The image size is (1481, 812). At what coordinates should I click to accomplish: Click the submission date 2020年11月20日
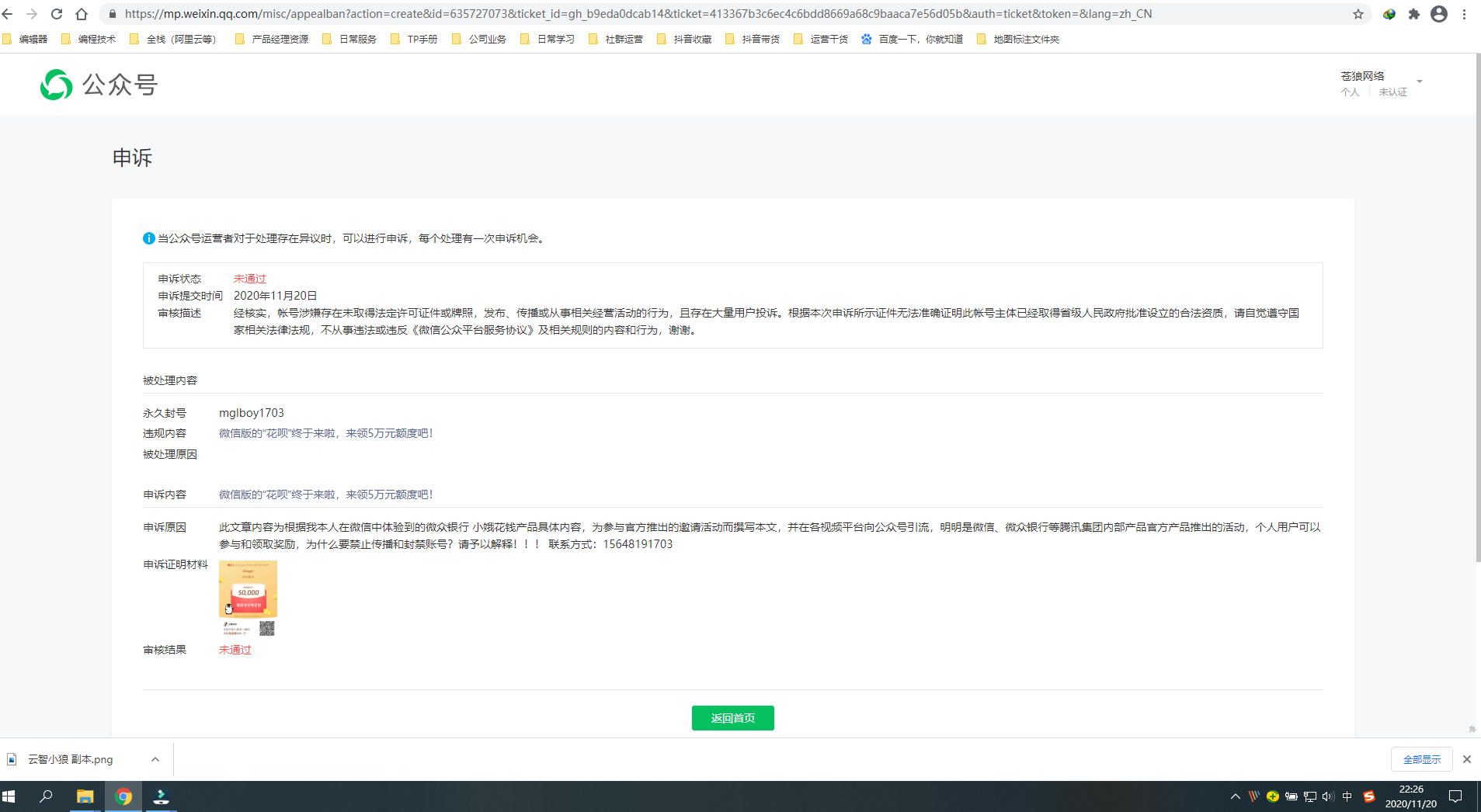pos(276,296)
